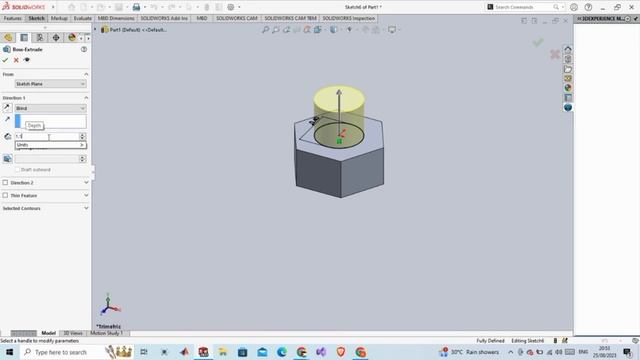Accept the Boss-Extrude with green checkmark
This screenshot has height=360, width=640.
coord(5,60)
